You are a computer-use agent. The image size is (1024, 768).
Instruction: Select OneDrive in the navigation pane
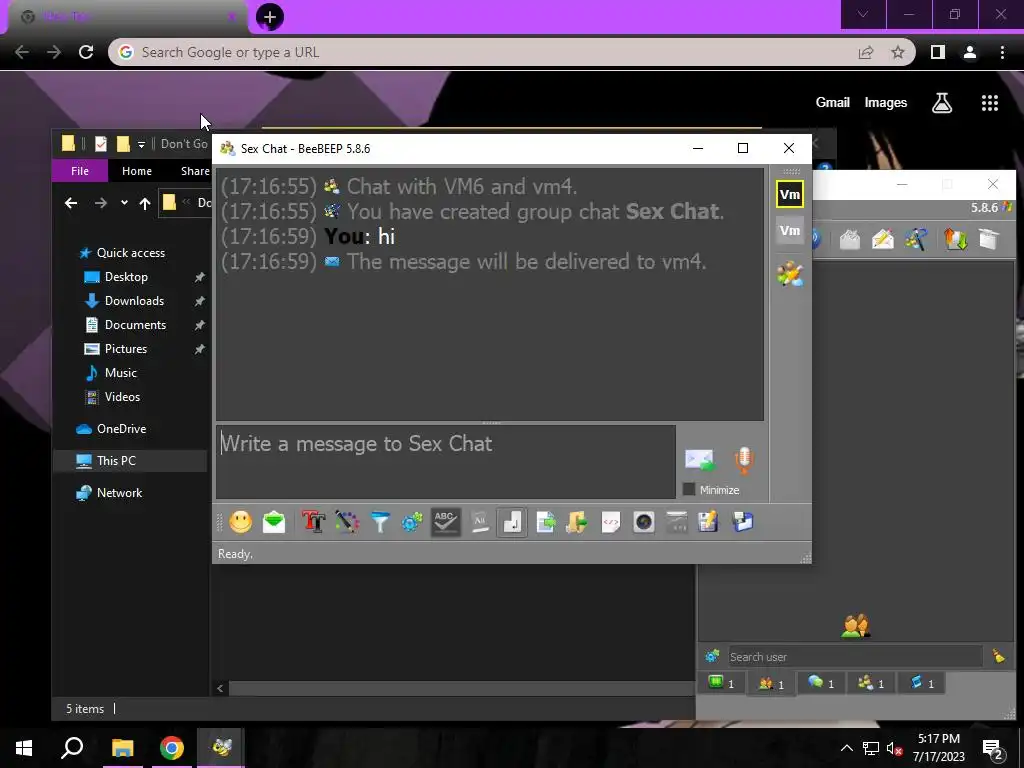[121, 429]
